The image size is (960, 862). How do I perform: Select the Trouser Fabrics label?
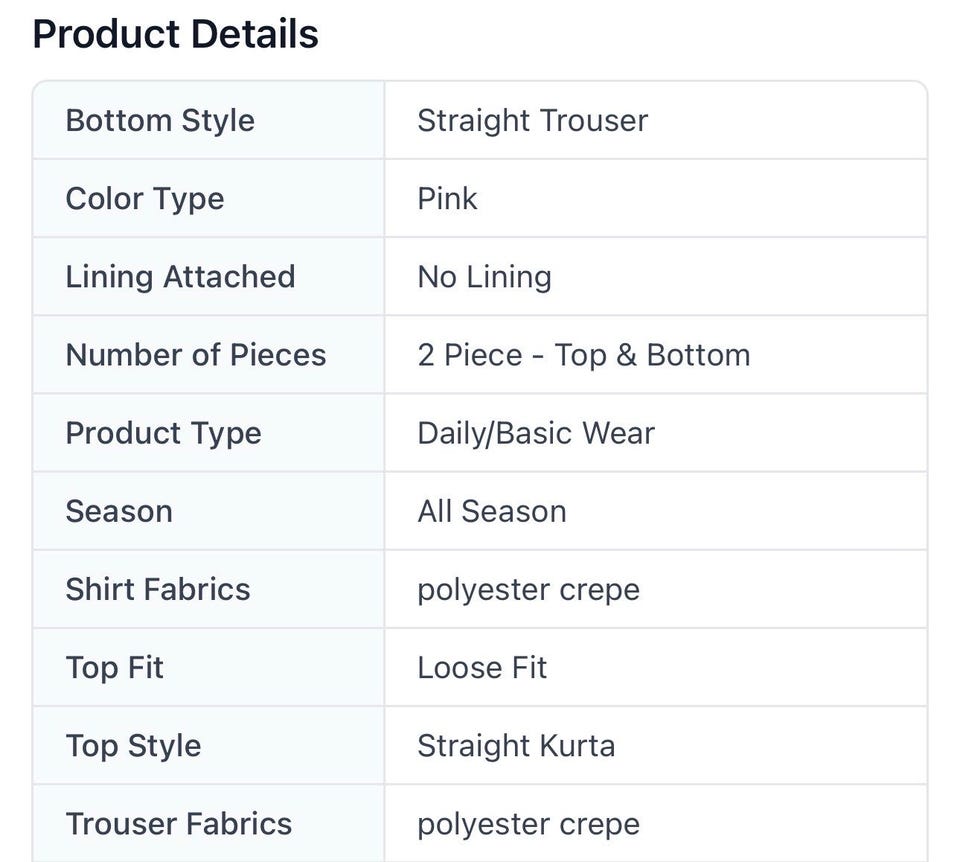179,824
